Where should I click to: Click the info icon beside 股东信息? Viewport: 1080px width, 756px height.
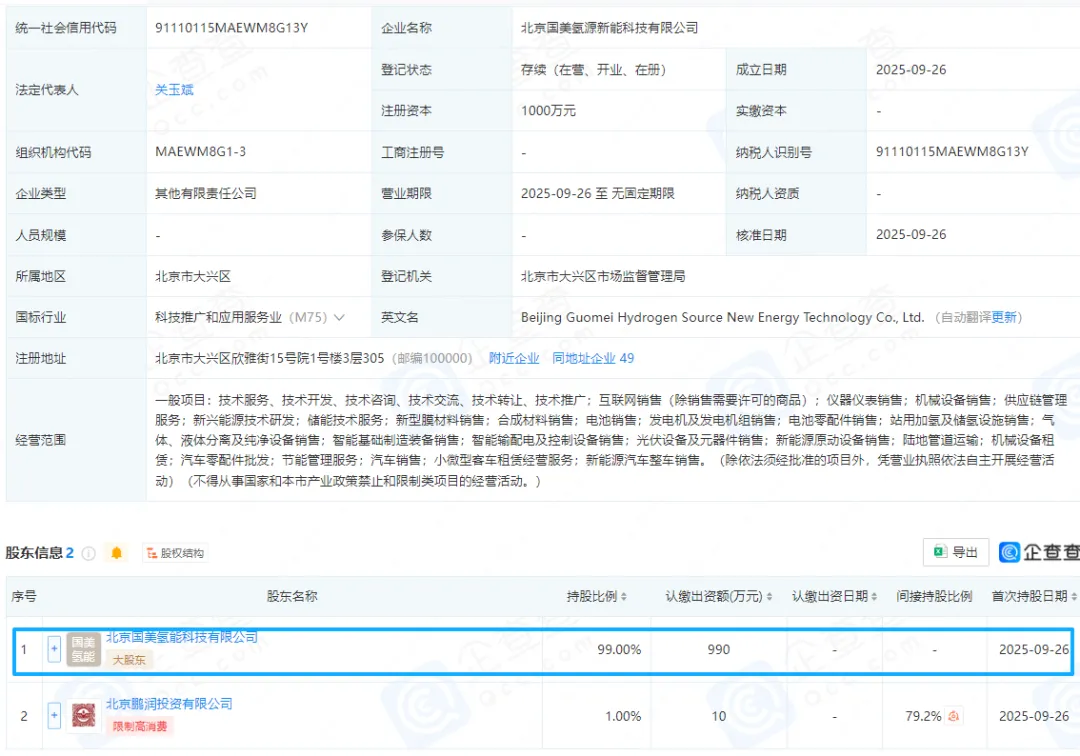tap(89, 553)
